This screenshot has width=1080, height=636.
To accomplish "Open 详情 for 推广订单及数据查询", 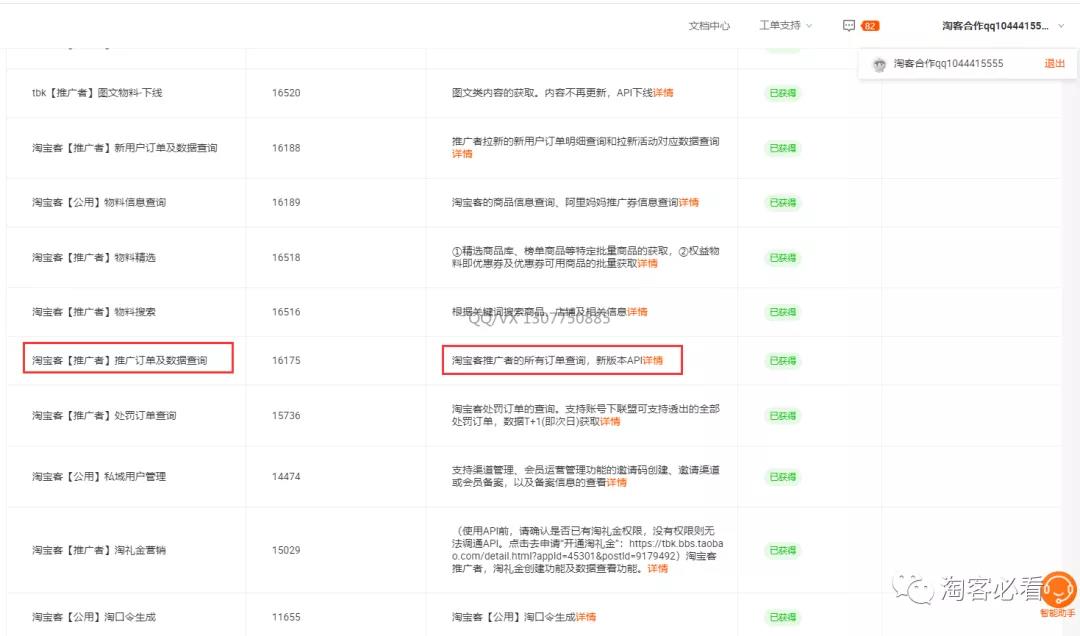I will (x=652, y=360).
